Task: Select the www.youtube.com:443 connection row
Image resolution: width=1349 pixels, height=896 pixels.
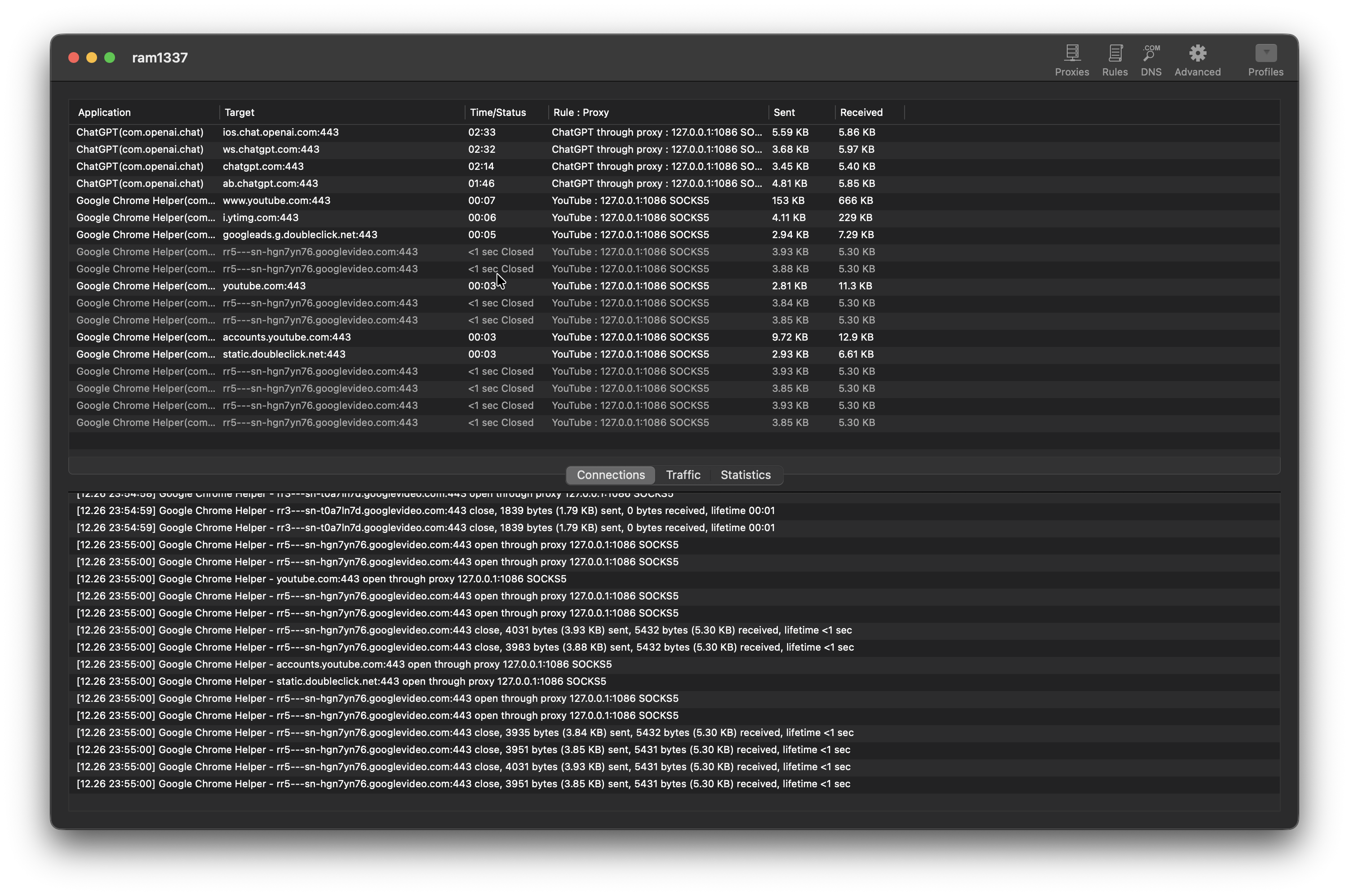Action: (x=276, y=200)
